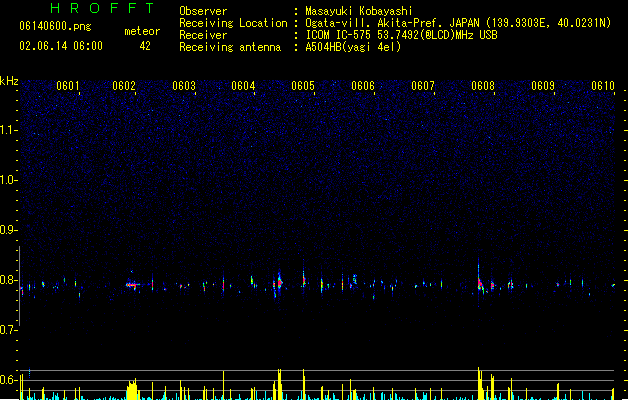Click the kHz axis unit label
This screenshot has width=629, height=400.
coord(9,81)
